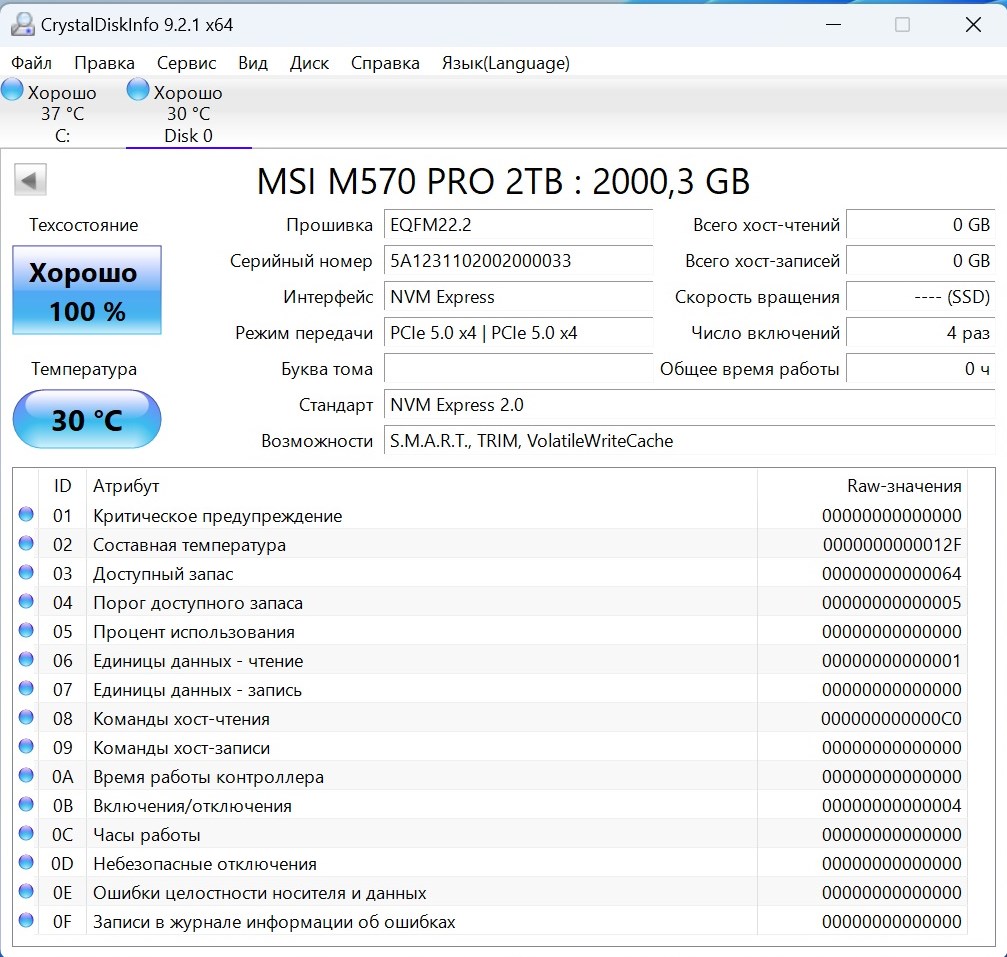Screen dimensions: 1007x957
Task: Click the Raw-значения column header
Action: point(903,486)
